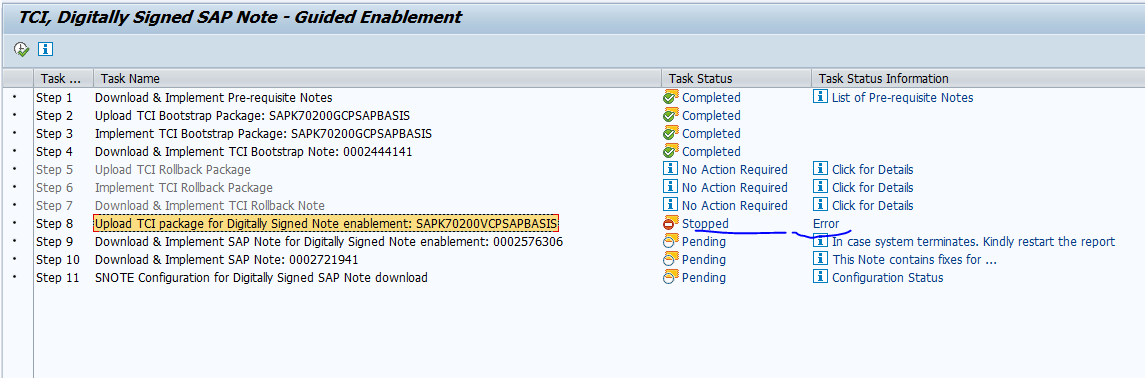This screenshot has height=378, width=1145.
Task: Click Completed status text for Step 1
Action: click(711, 98)
